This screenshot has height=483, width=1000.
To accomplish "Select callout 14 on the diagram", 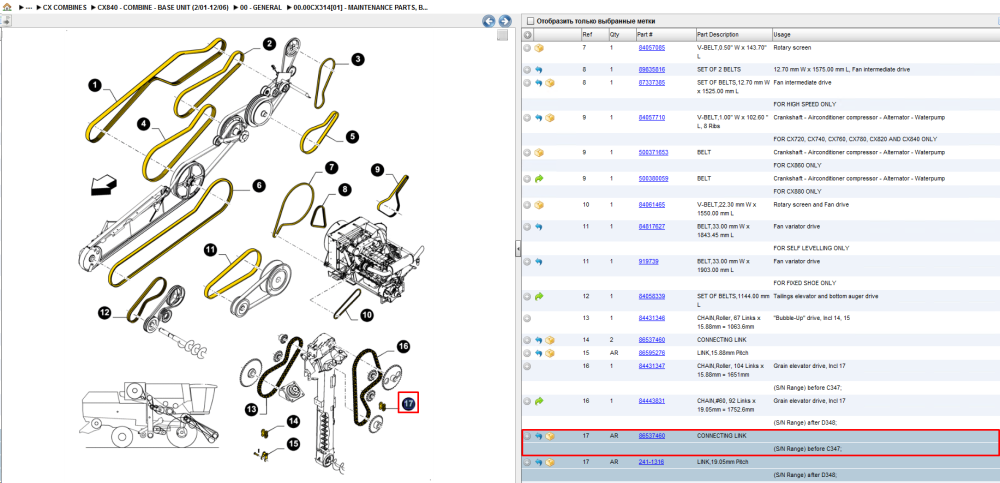I will (293, 421).
